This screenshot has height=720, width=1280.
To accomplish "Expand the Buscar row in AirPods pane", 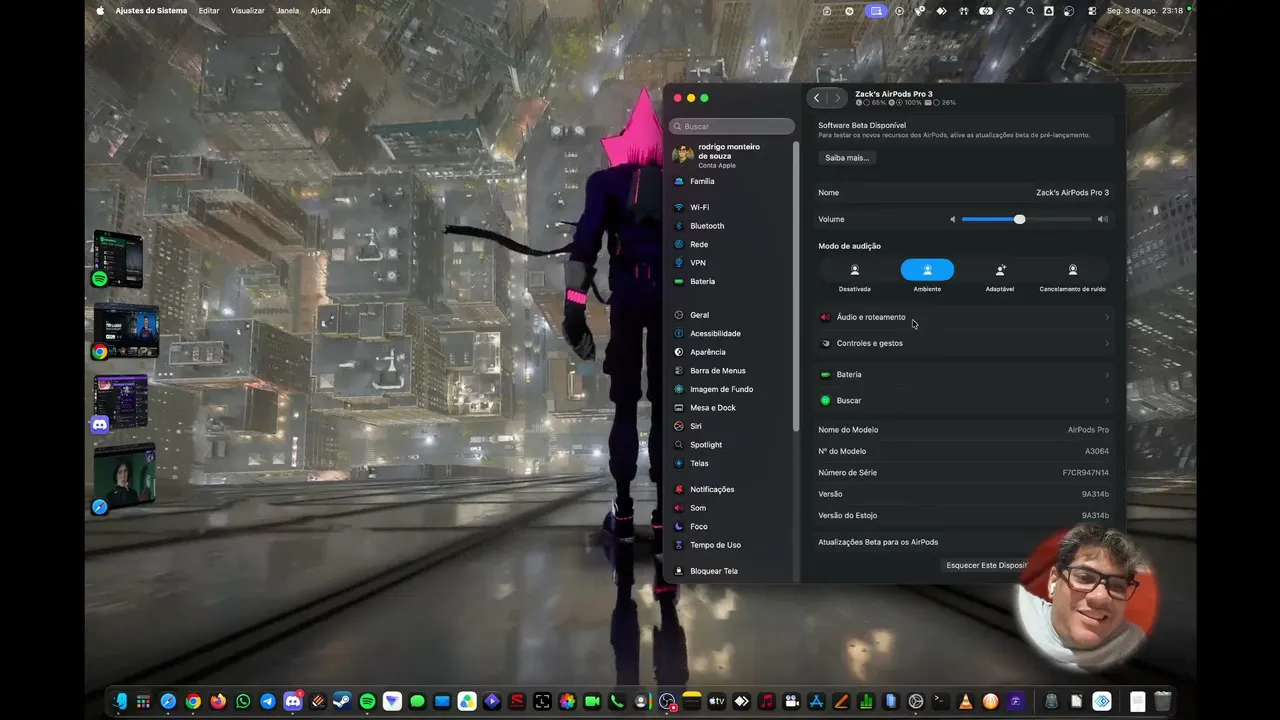I will pyautogui.click(x=964, y=400).
